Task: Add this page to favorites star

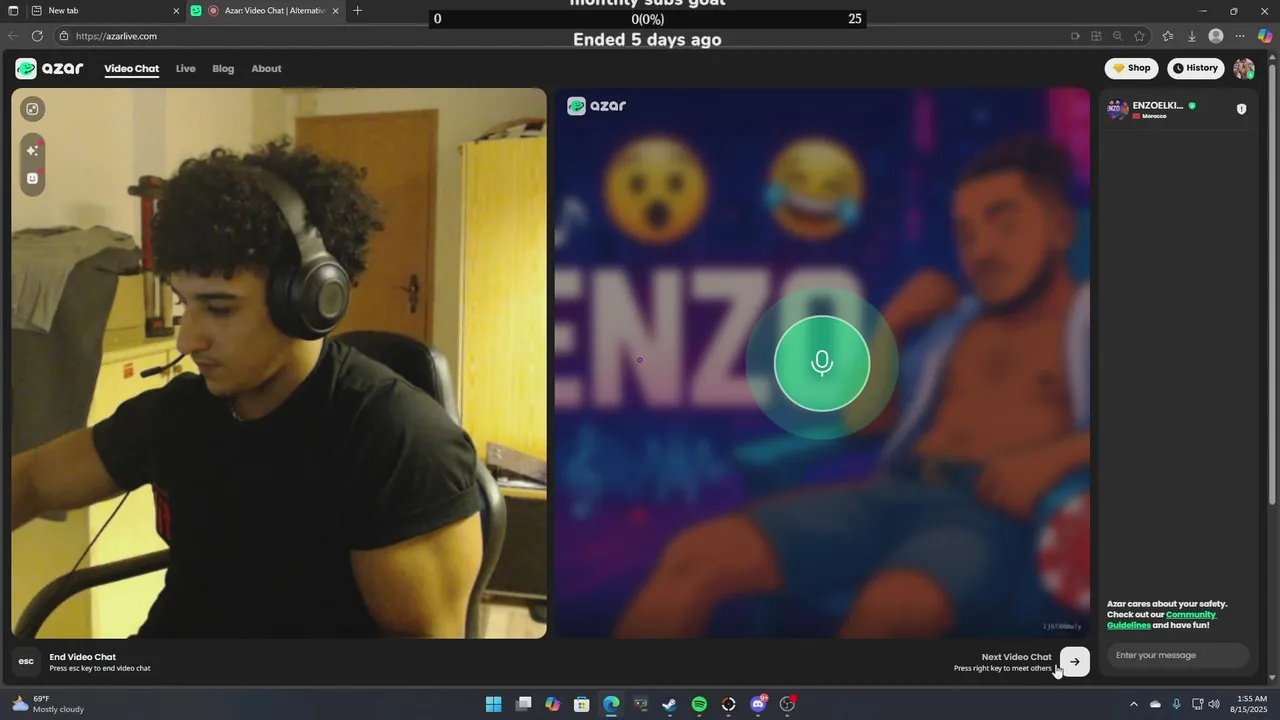Action: tap(1139, 36)
